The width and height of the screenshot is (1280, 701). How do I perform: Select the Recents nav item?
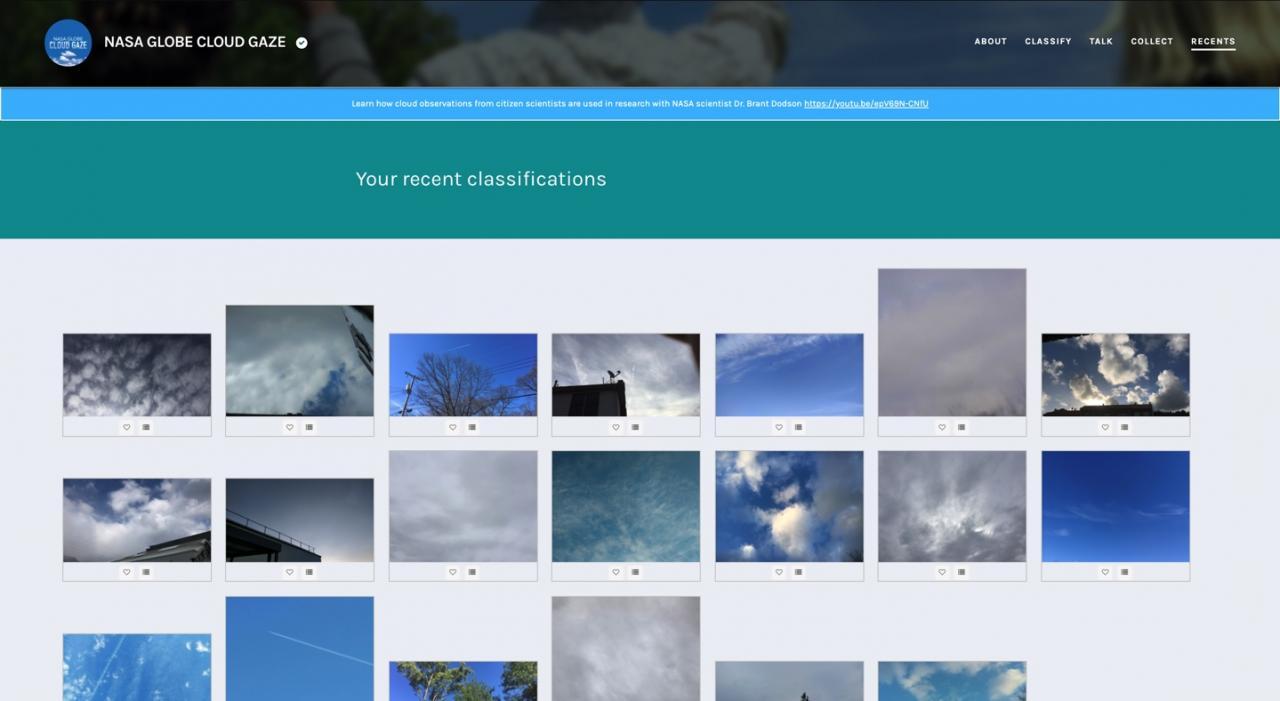(x=1213, y=42)
